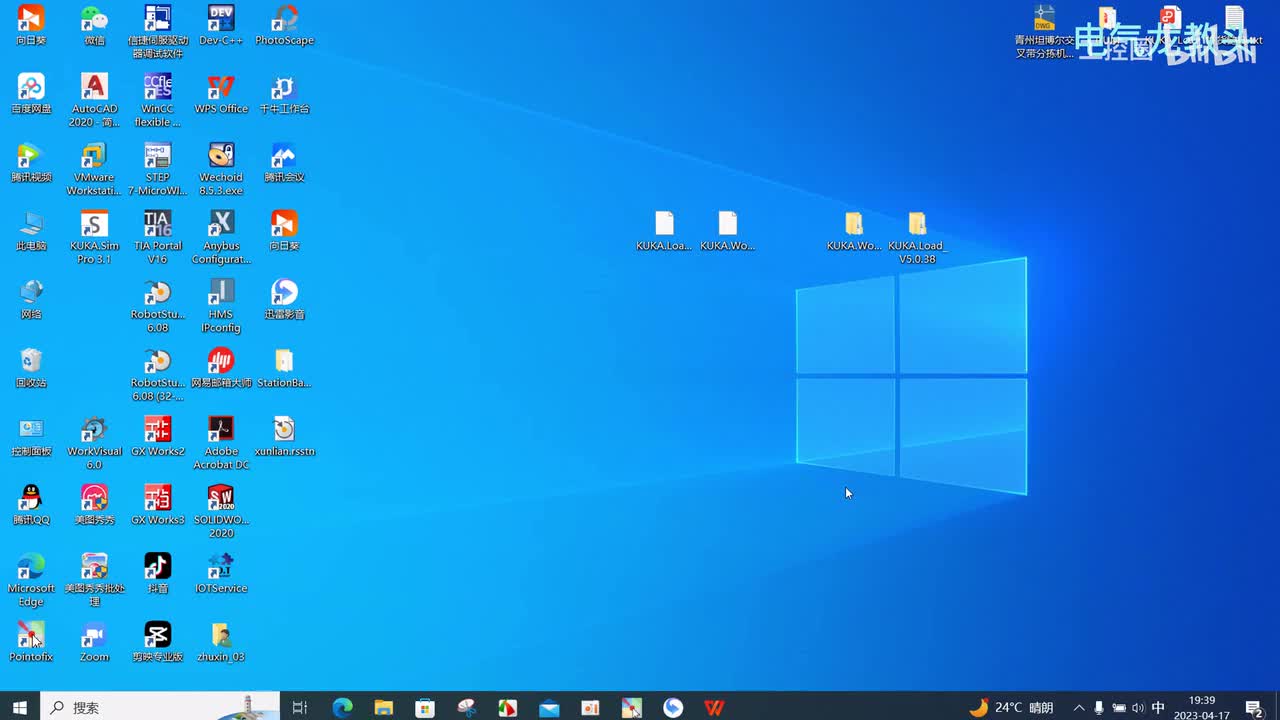The image size is (1280, 720).
Task: Open the Windows Start menu
Action: (19, 707)
